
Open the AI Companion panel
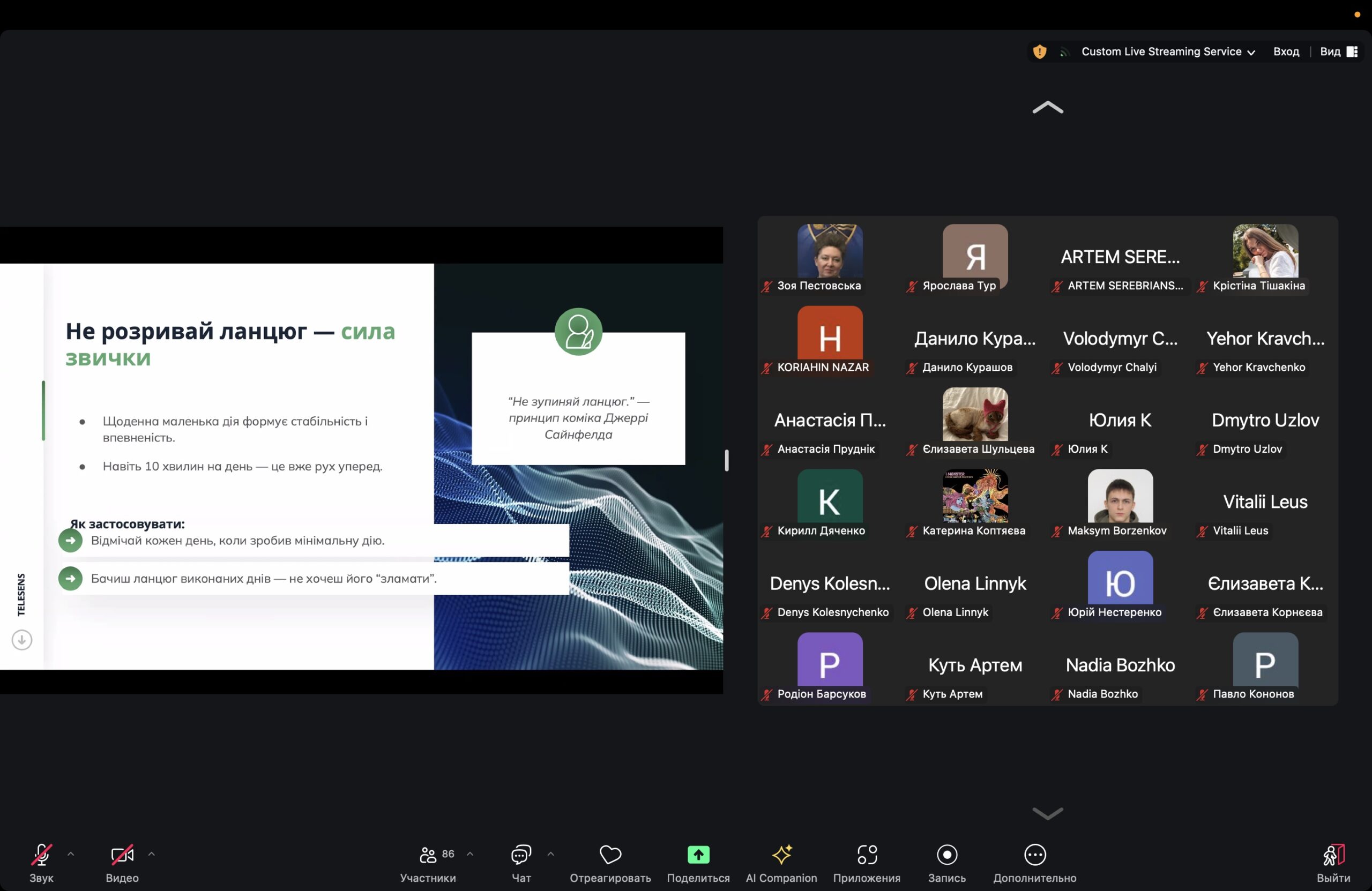781,855
